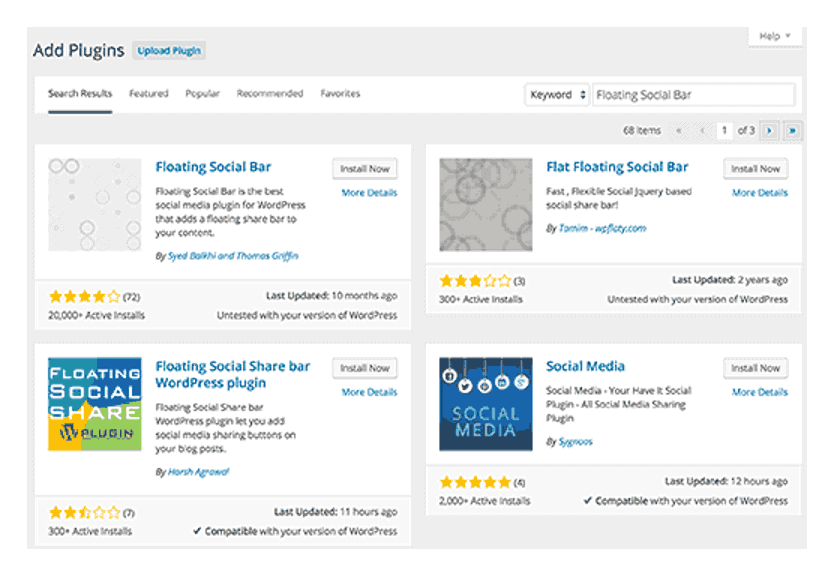Click the 20,000+ Active Installs text
The height and width of the screenshot is (573, 832).
(97, 315)
